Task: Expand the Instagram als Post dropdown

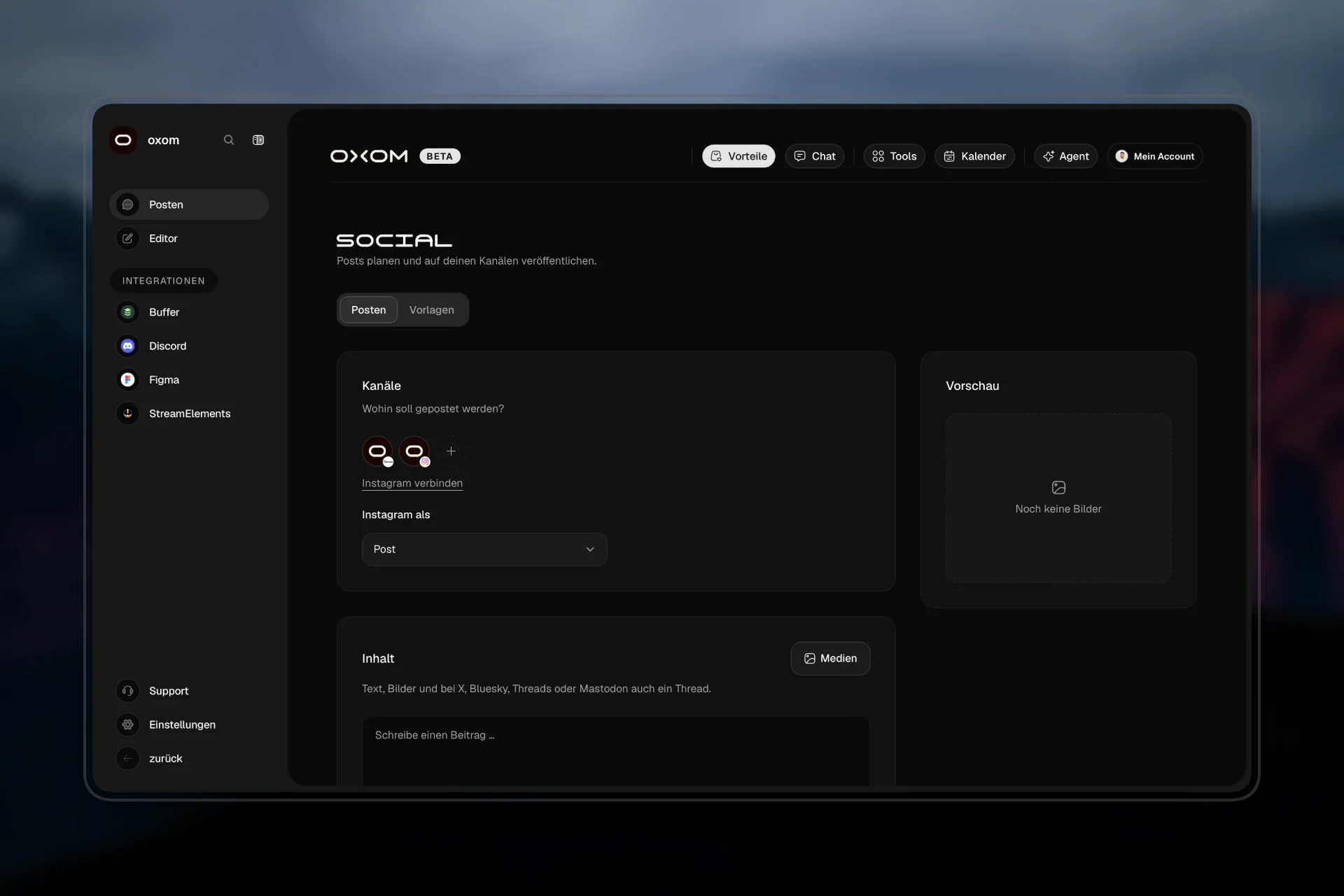Action: point(484,549)
